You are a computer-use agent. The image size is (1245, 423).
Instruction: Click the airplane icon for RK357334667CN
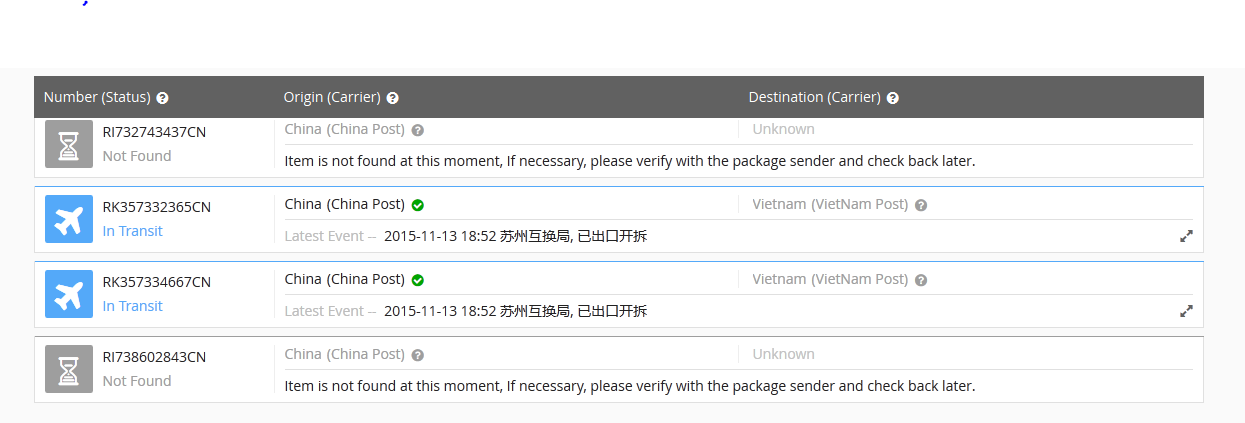tap(69, 294)
